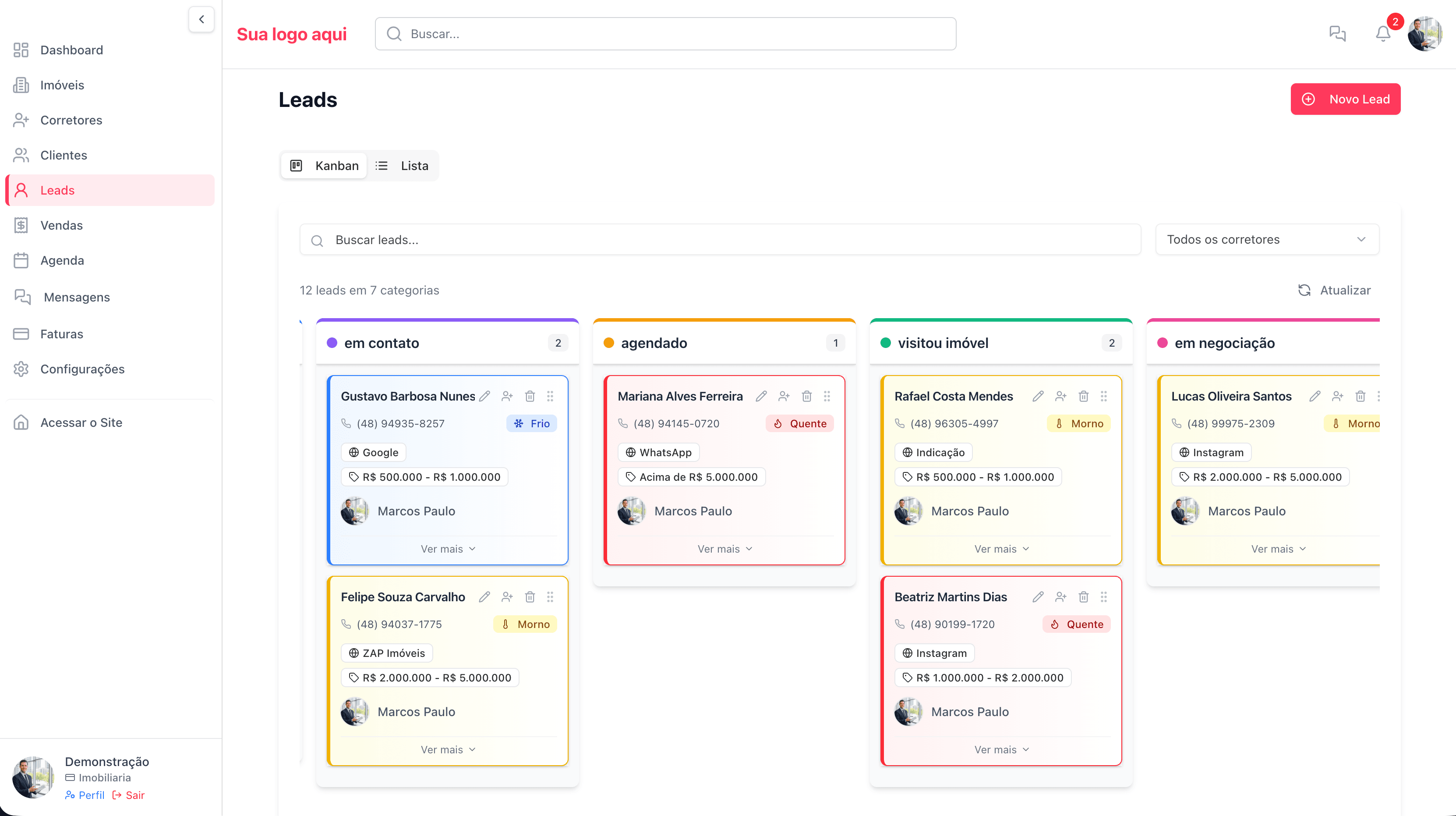Go to Imóveis in the sidebar
Screen dimensions: 1456x816
click(x=62, y=85)
